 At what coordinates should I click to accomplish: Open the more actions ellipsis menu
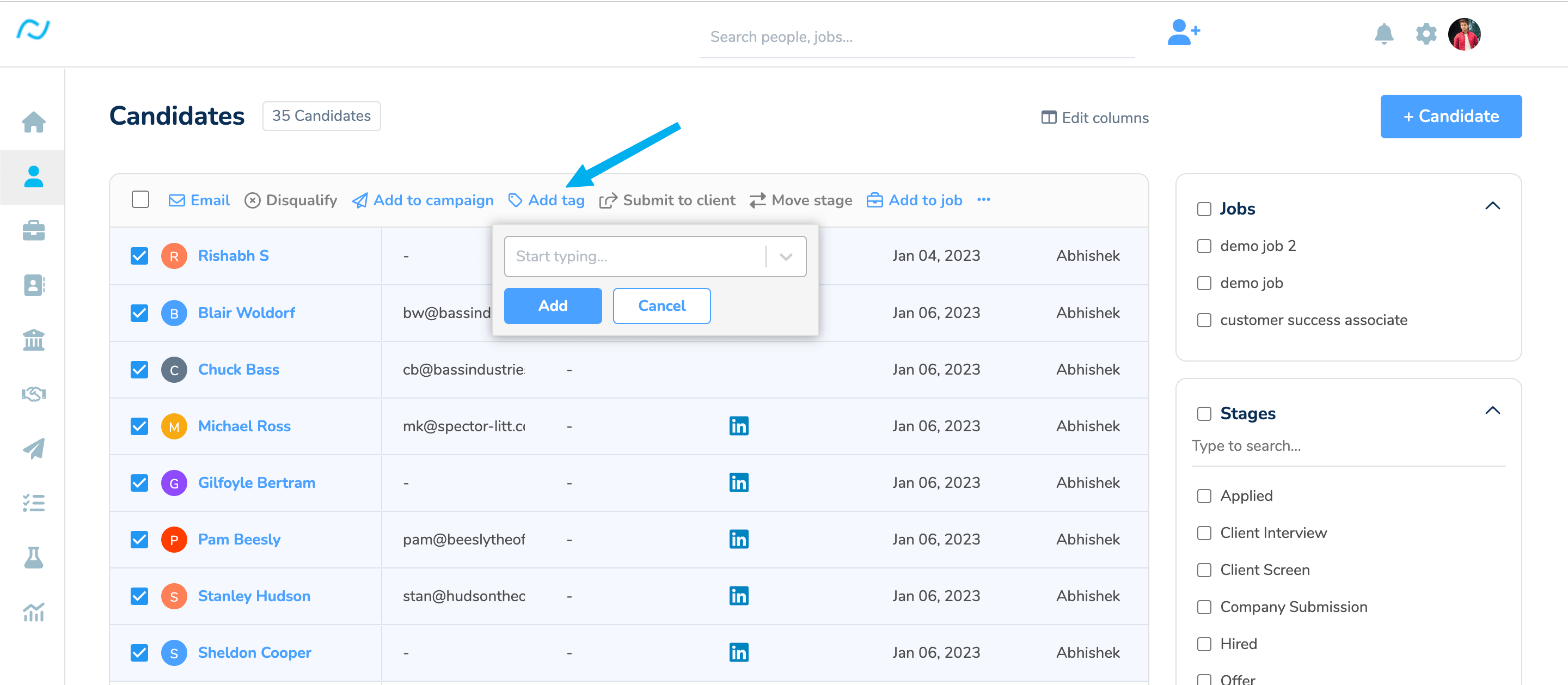coord(983,200)
